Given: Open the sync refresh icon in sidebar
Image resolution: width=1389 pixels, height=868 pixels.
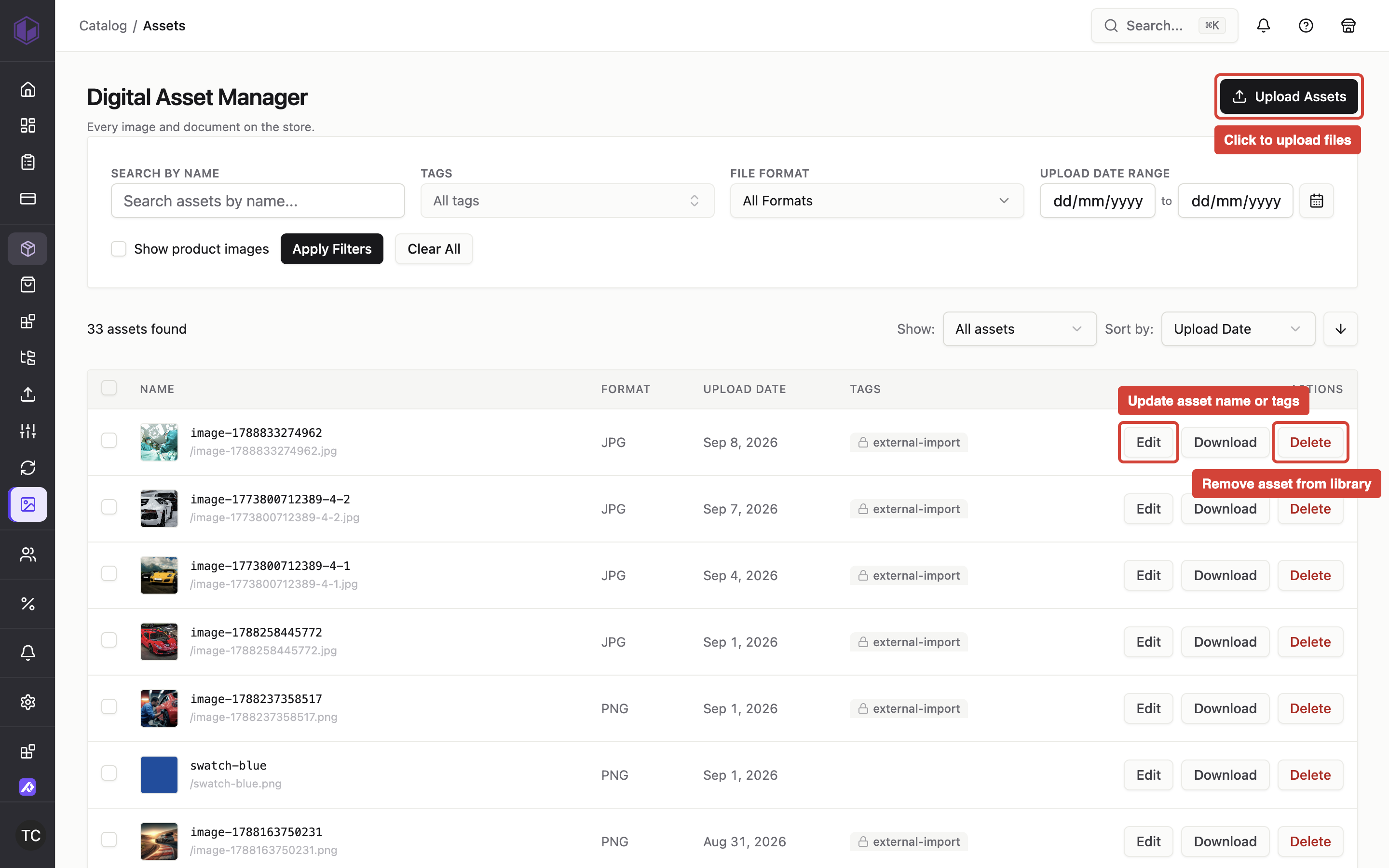Looking at the screenshot, I should coord(27,467).
